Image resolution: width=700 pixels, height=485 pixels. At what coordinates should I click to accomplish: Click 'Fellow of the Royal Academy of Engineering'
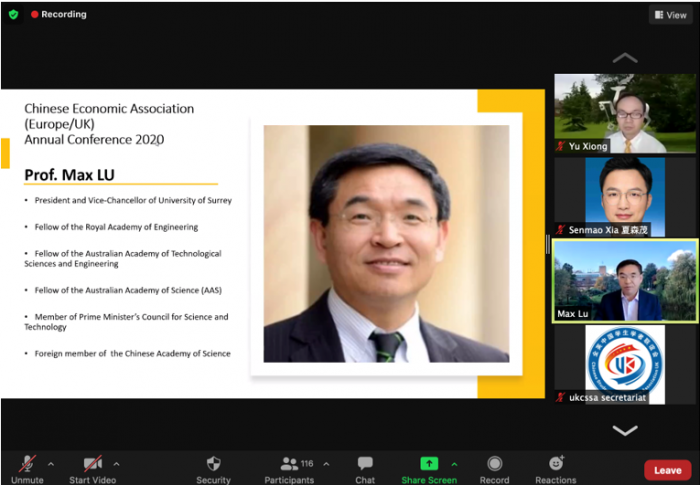point(116,227)
